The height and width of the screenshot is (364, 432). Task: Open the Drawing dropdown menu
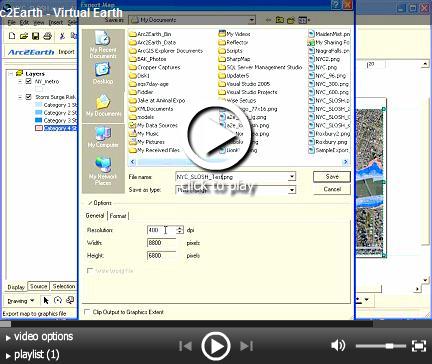coord(21,301)
